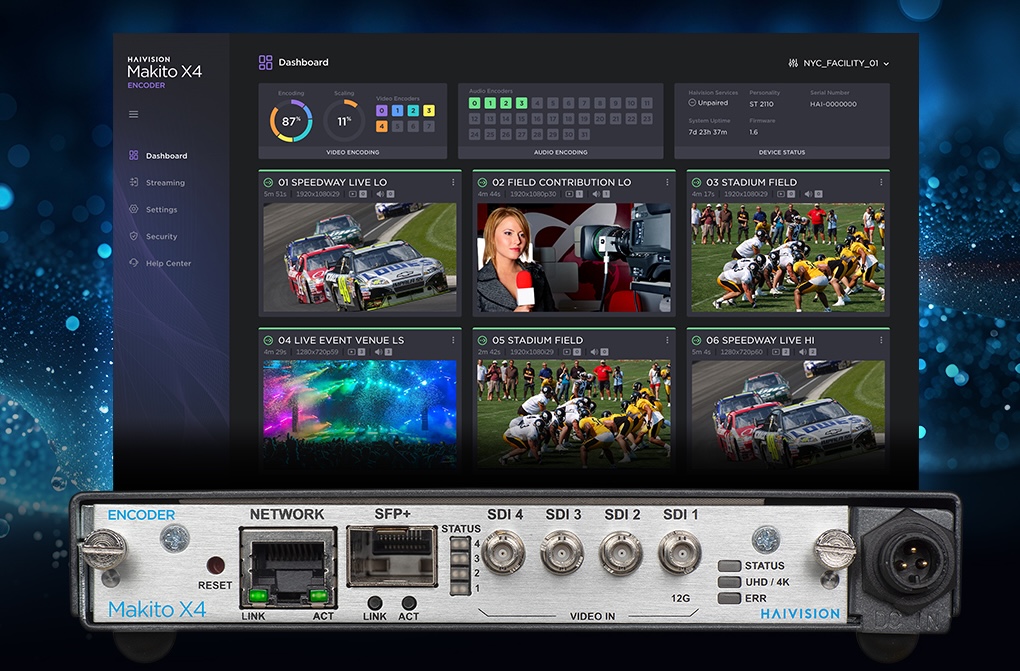
Task: Click the DEVICE STATUS panel footer
Action: coord(782,152)
